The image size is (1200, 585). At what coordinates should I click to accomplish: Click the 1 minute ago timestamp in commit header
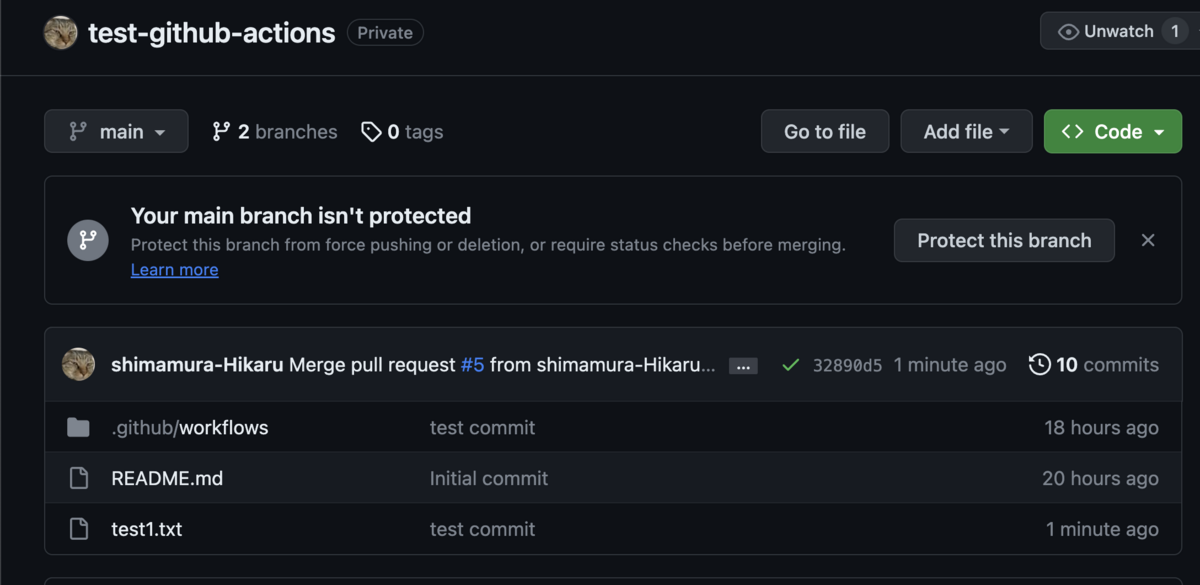click(x=950, y=365)
